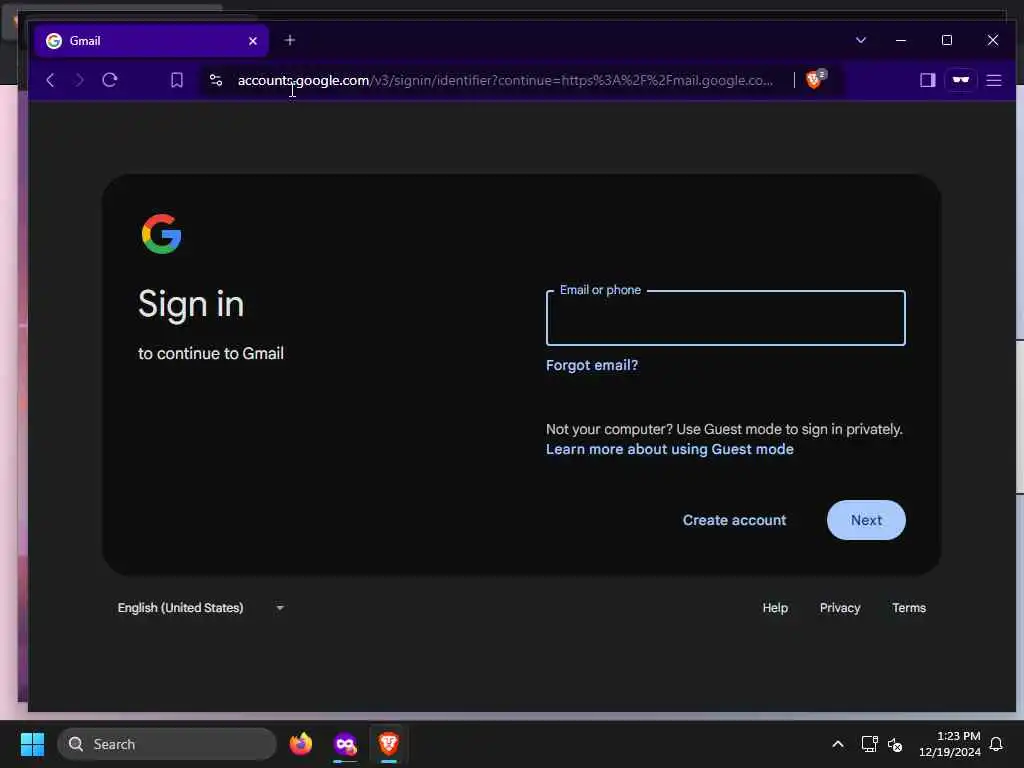Click the Brave taskbar icon

tap(389, 744)
